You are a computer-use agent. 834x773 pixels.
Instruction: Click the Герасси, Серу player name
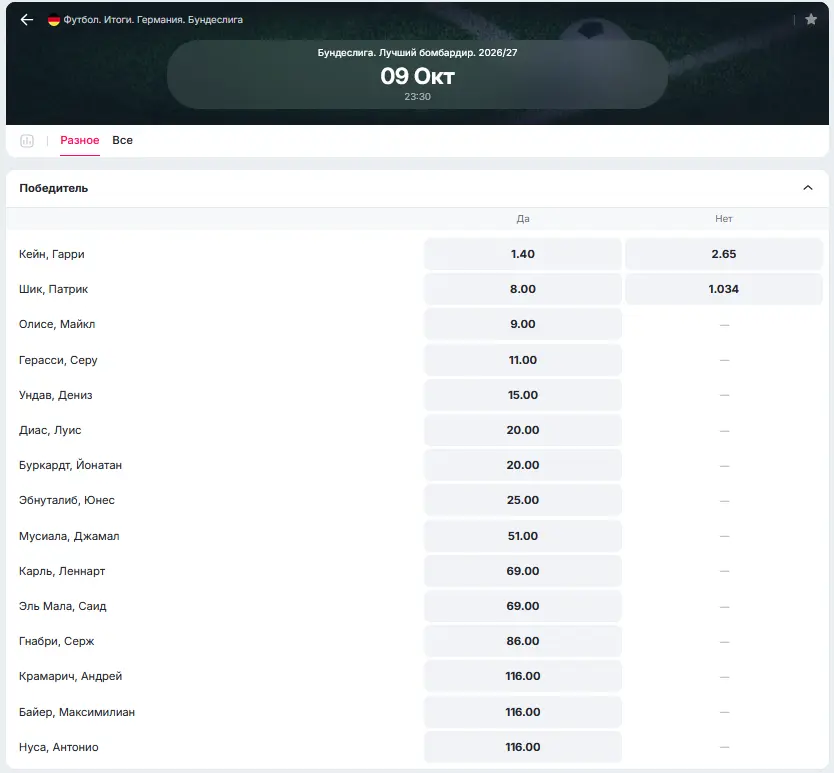[x=58, y=360]
